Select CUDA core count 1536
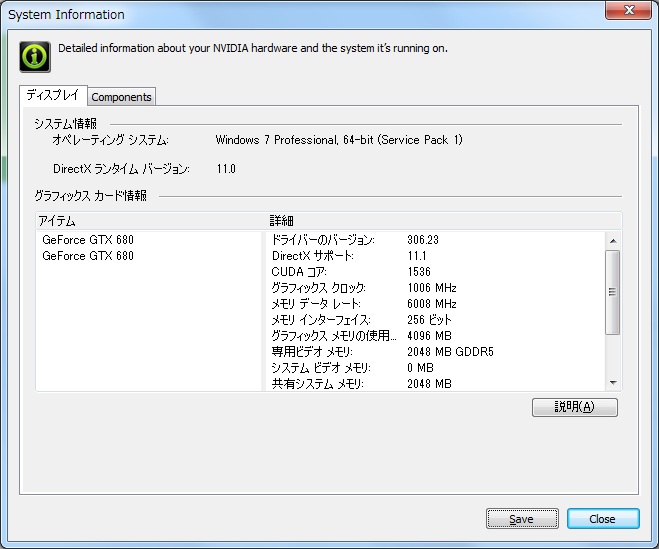 point(419,272)
